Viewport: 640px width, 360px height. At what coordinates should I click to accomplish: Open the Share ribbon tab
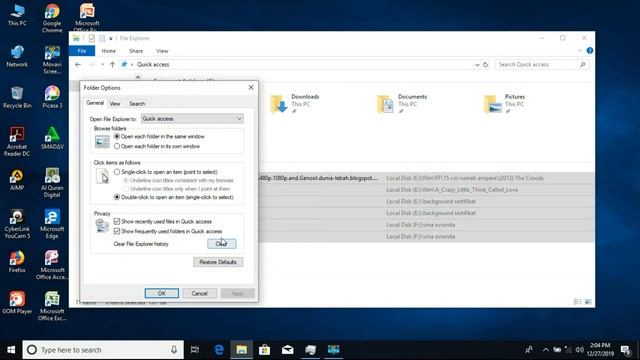coord(136,51)
